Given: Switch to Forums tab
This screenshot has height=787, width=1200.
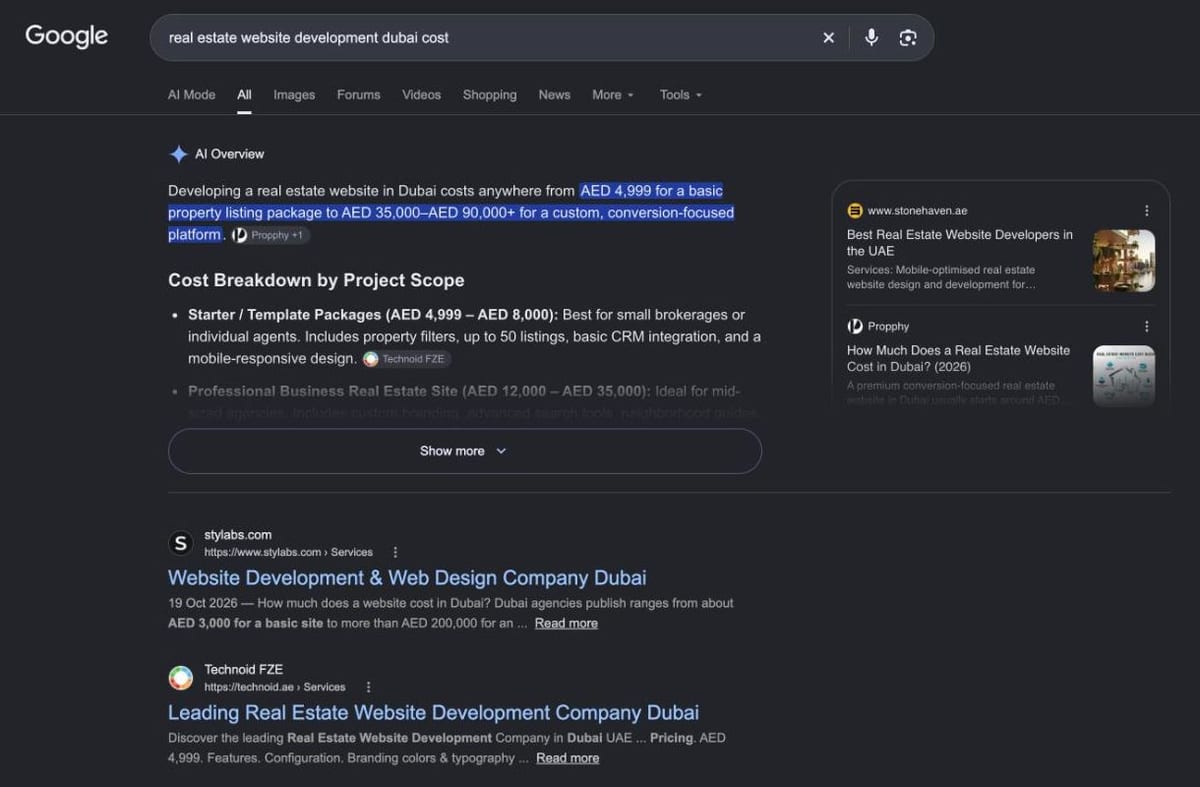Looking at the screenshot, I should coord(358,94).
